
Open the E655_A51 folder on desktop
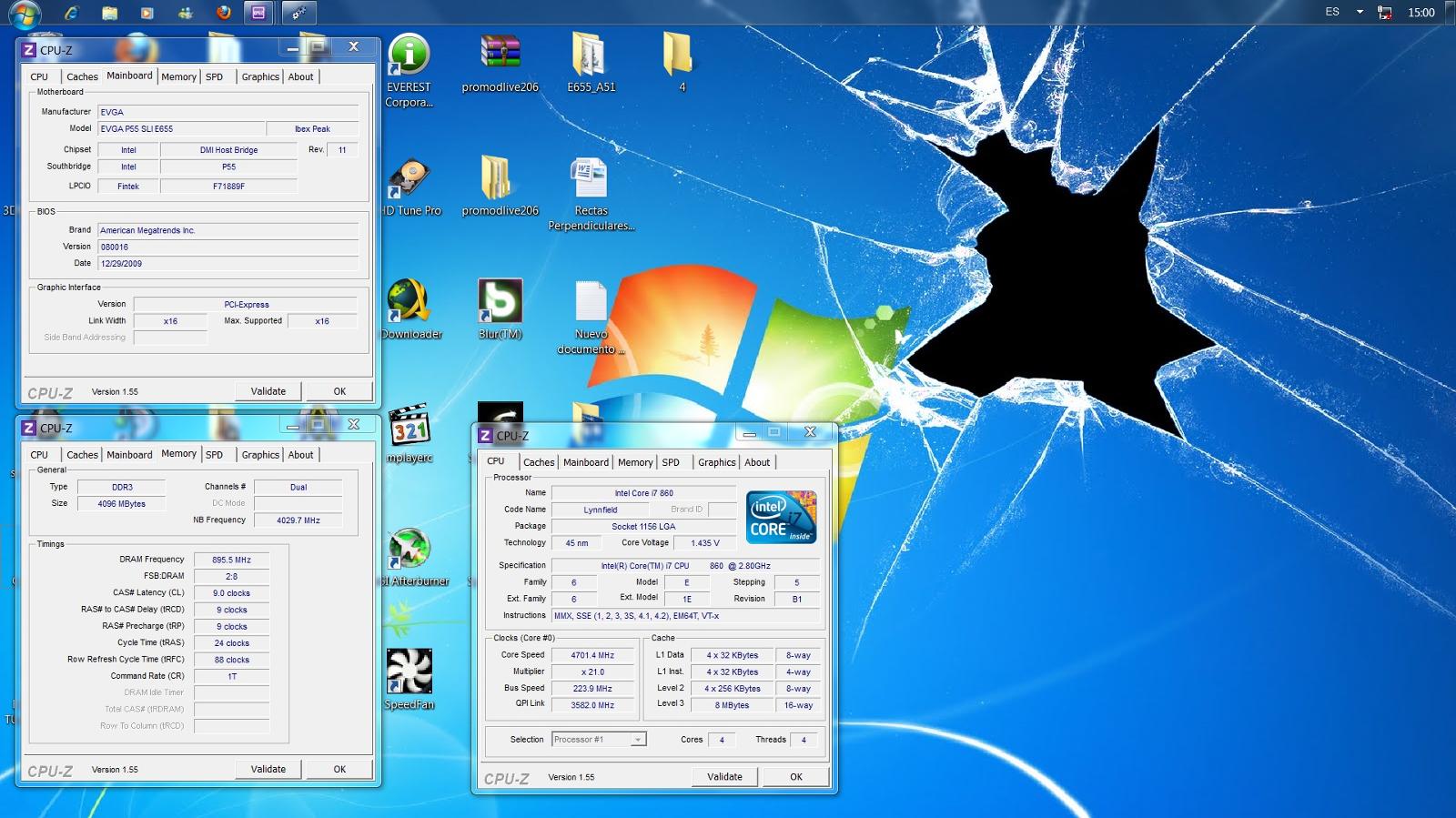point(591,64)
